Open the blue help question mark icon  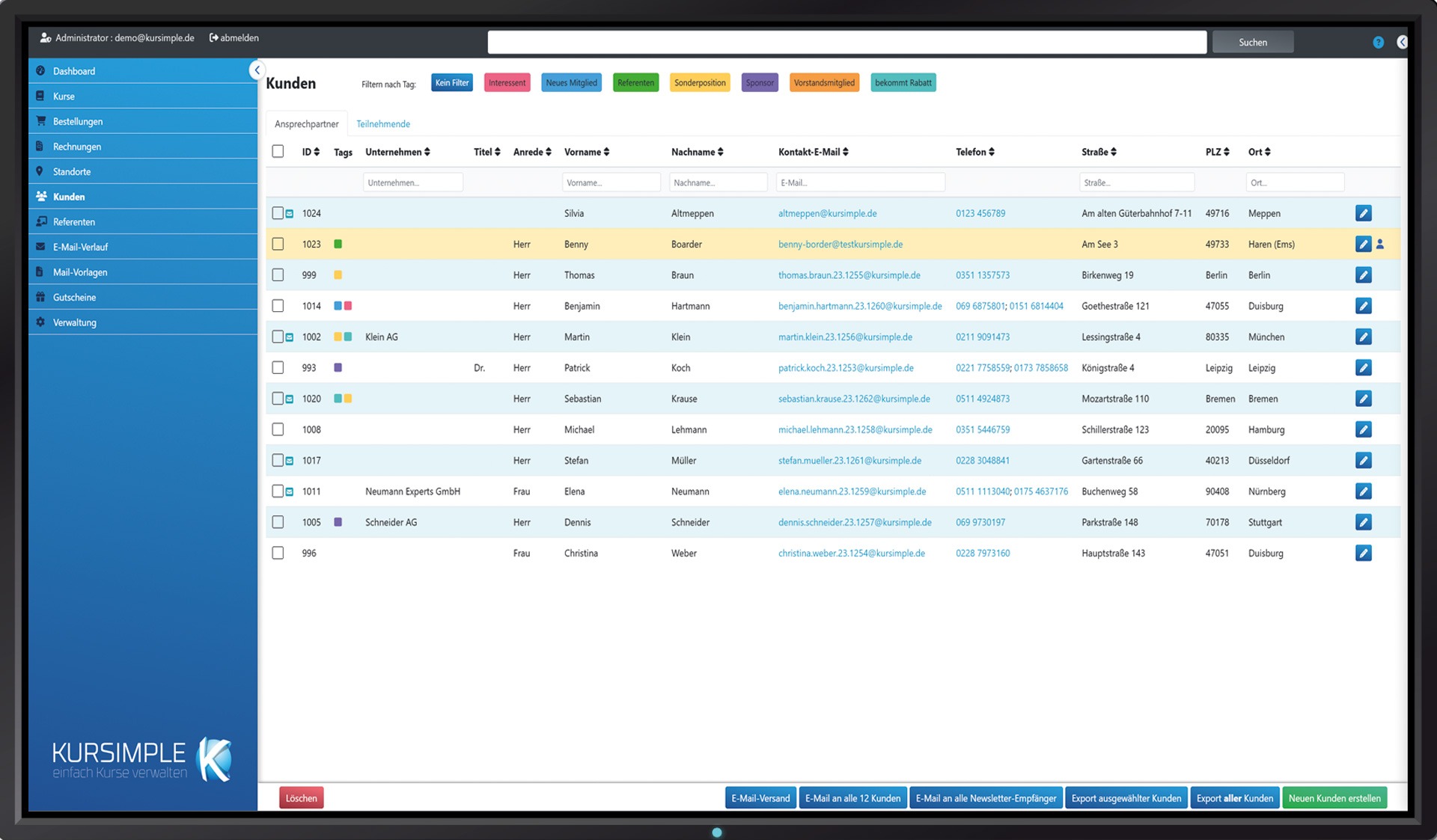[1378, 43]
